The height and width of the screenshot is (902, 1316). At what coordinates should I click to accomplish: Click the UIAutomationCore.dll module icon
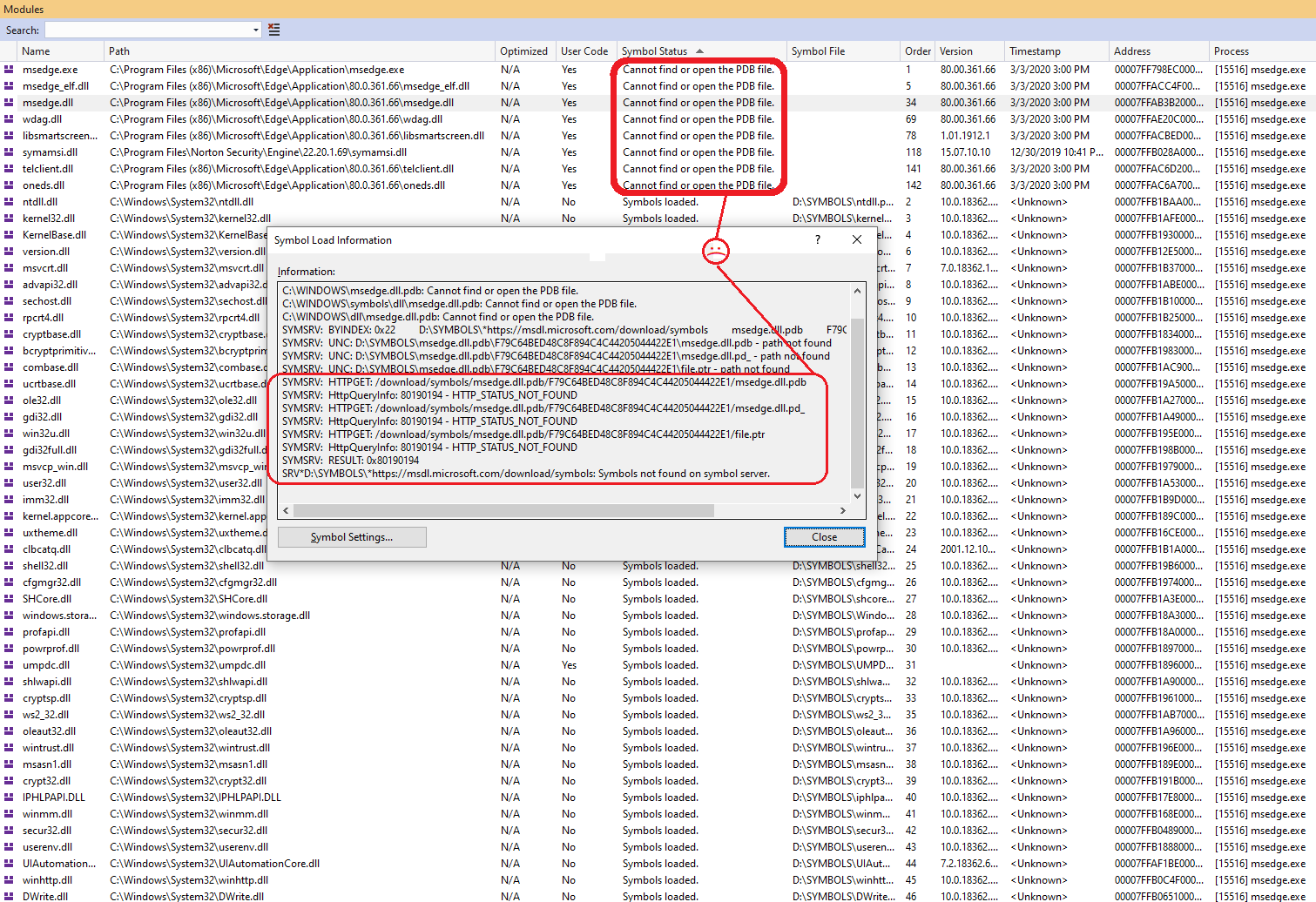point(9,864)
